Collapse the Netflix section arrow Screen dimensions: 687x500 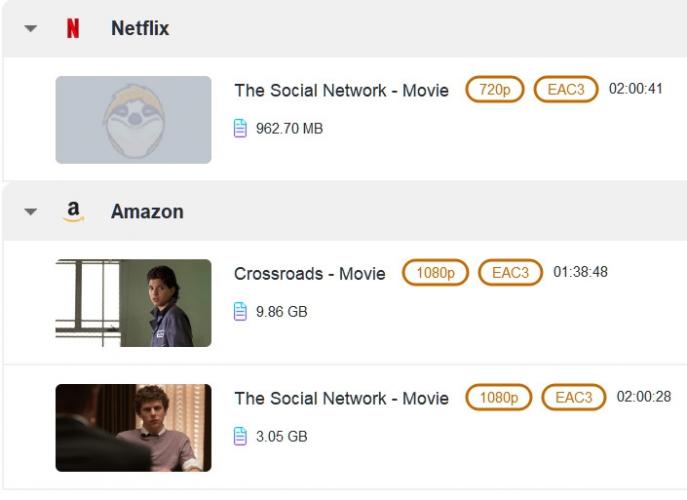[31, 29]
